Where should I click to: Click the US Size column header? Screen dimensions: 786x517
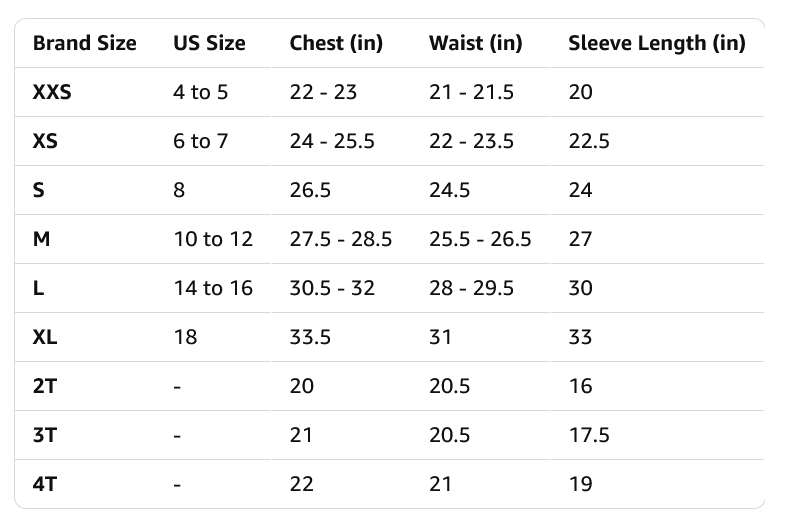pos(209,44)
